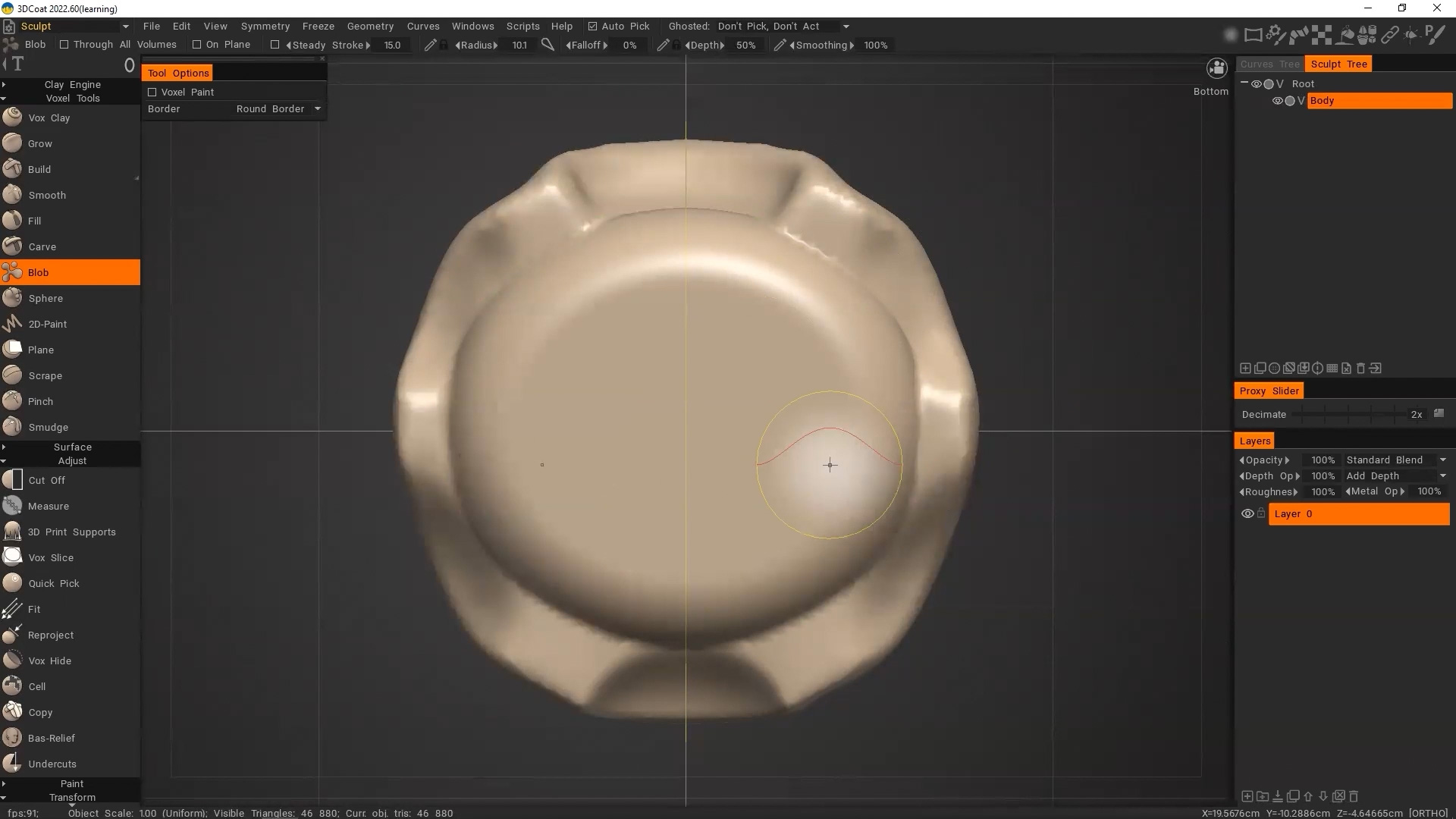
Task: Enable the Voxel Paint checkbox
Action: click(152, 92)
